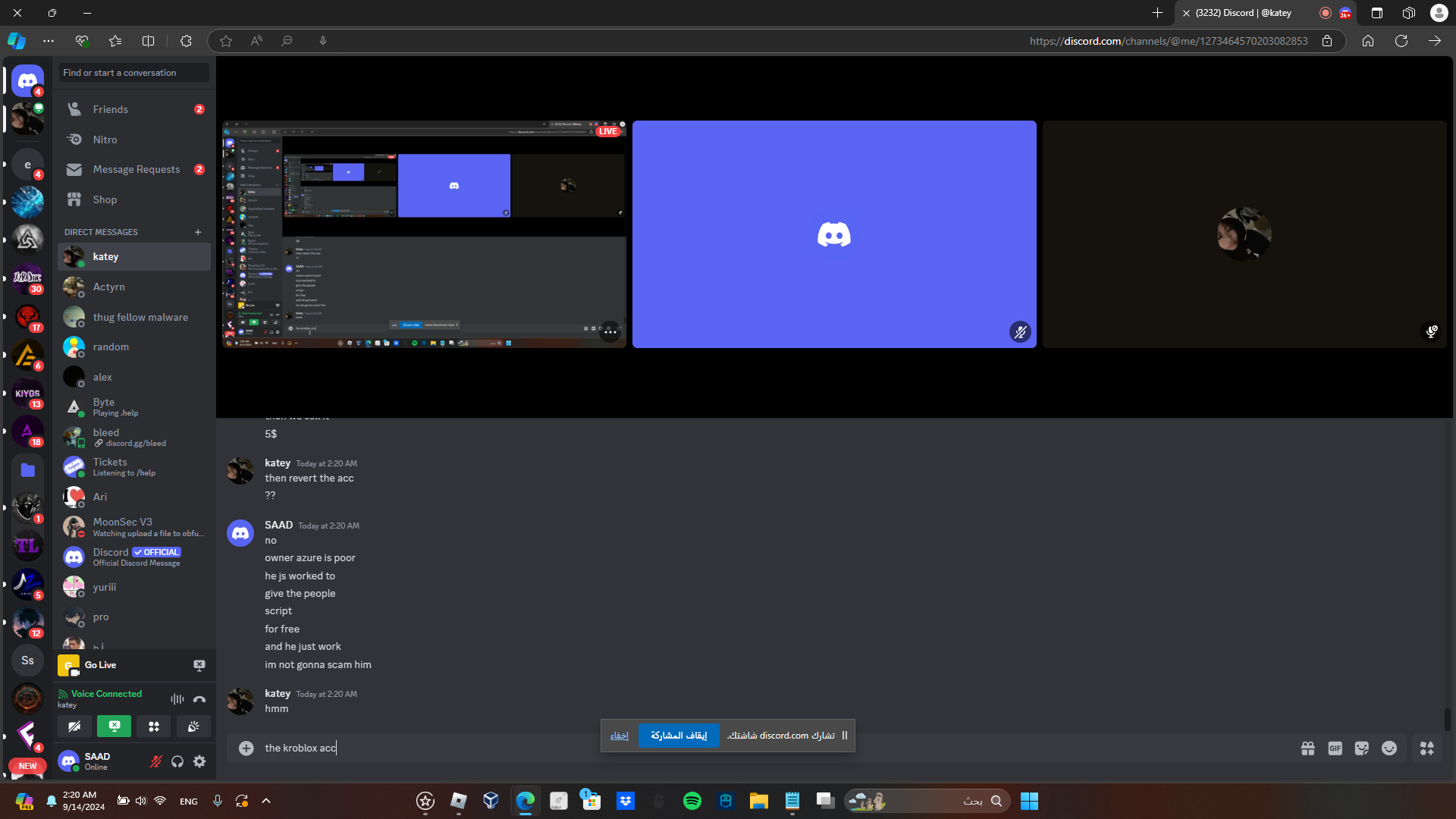
Task: Open the alex direct message
Action: click(x=134, y=377)
